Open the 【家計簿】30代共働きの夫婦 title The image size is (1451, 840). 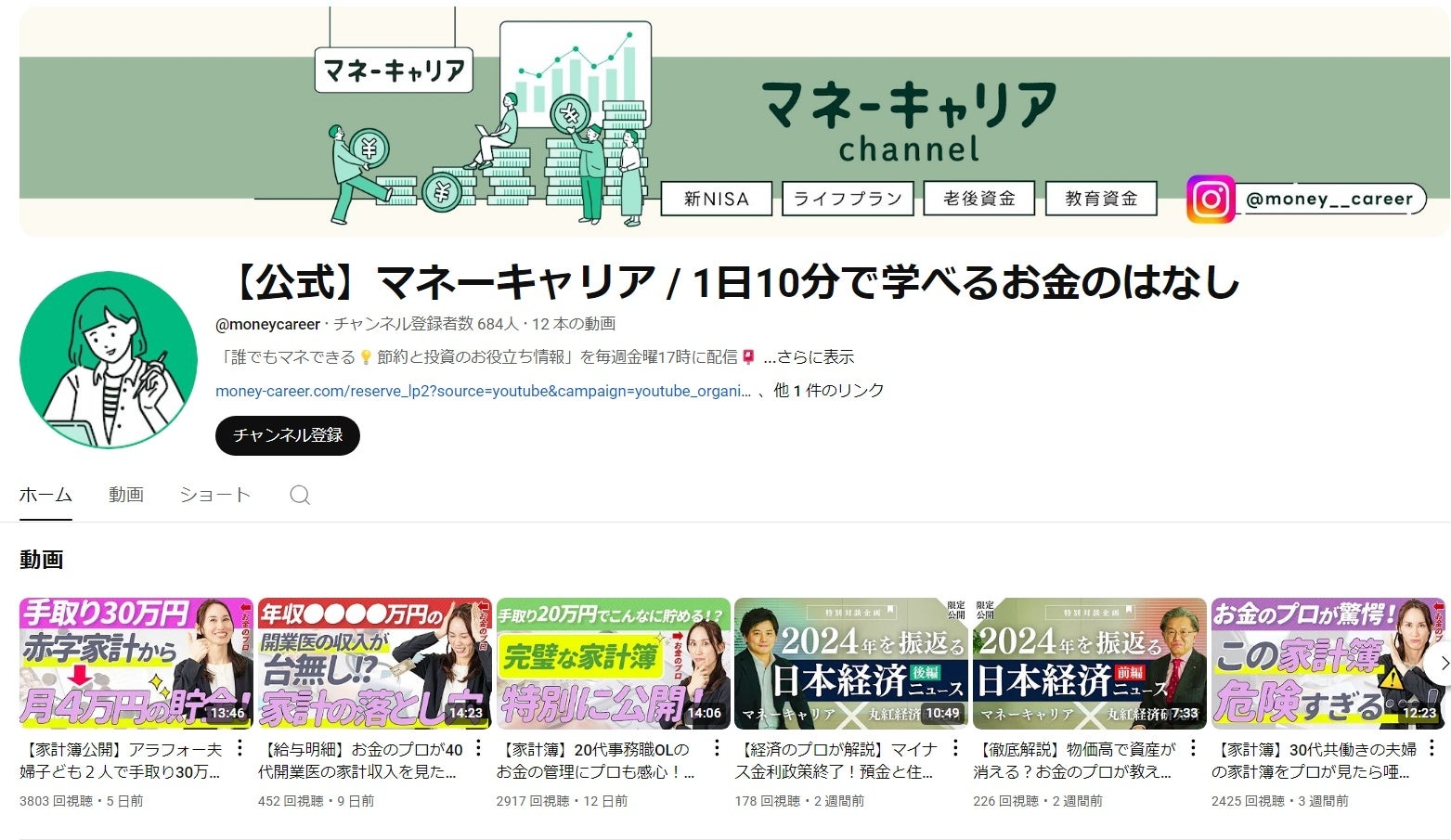[1315, 760]
